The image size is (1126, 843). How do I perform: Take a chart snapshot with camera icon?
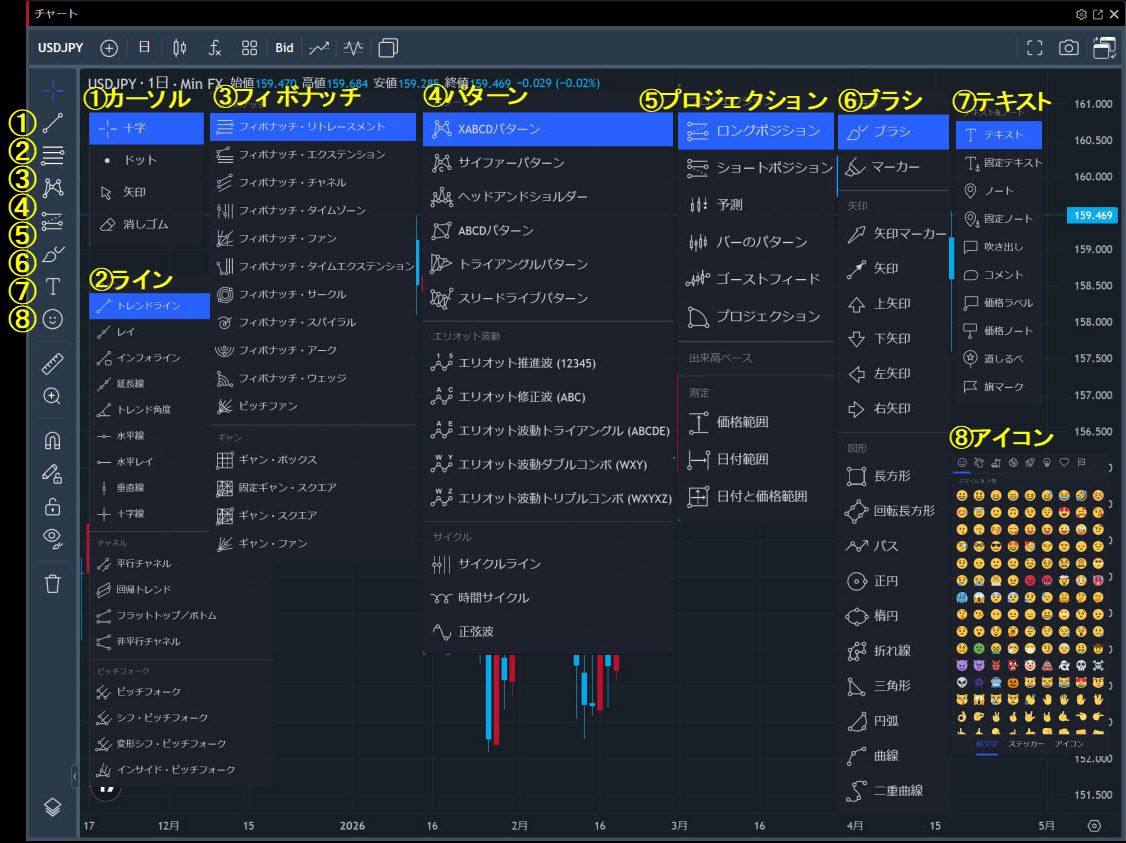click(1069, 47)
